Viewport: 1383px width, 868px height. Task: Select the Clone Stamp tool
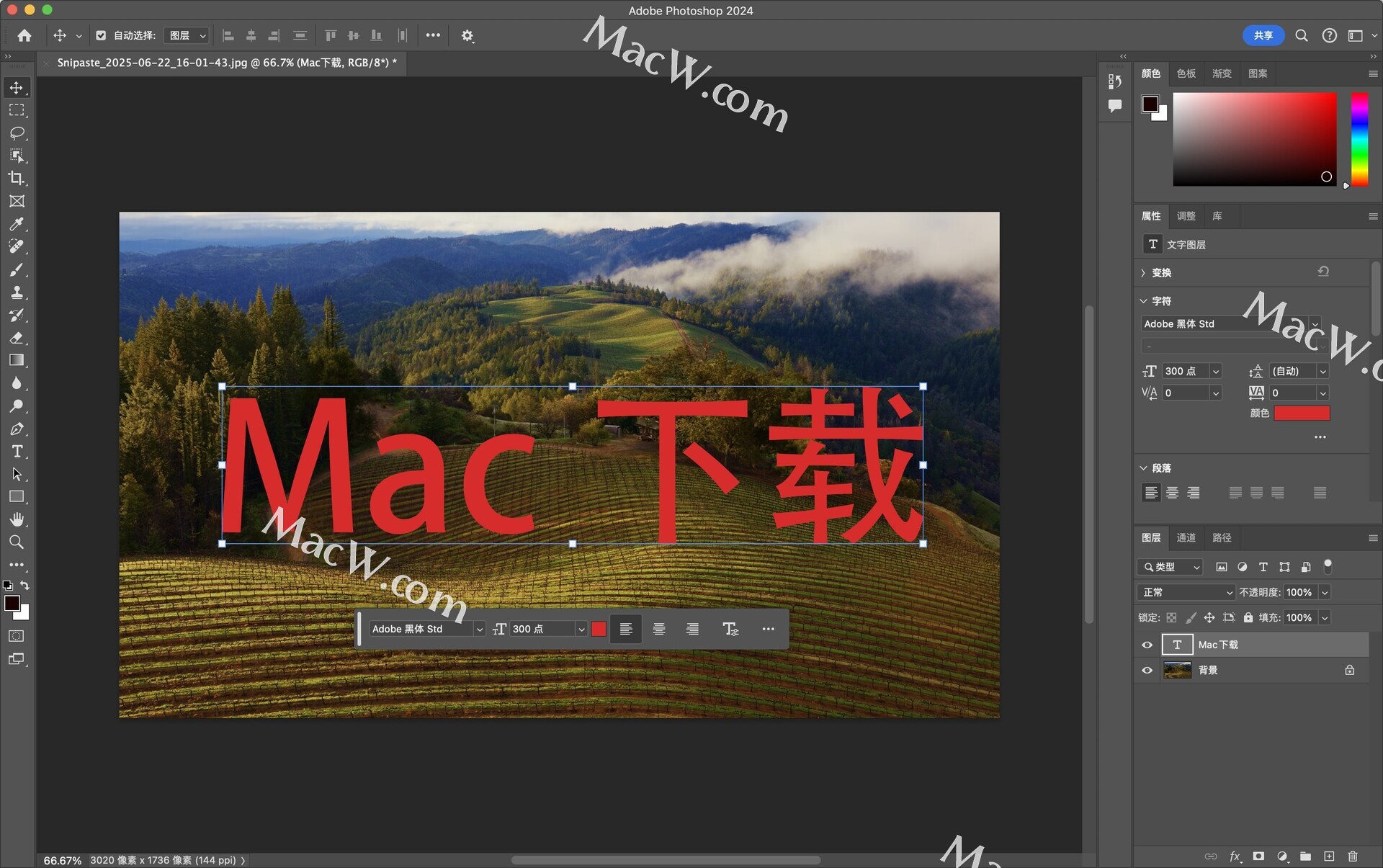coord(17,292)
